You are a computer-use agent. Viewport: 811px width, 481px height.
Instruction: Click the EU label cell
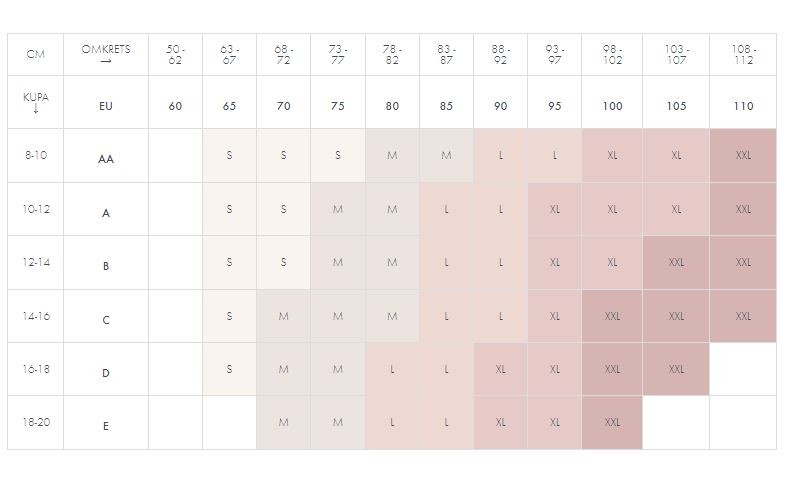pos(106,106)
